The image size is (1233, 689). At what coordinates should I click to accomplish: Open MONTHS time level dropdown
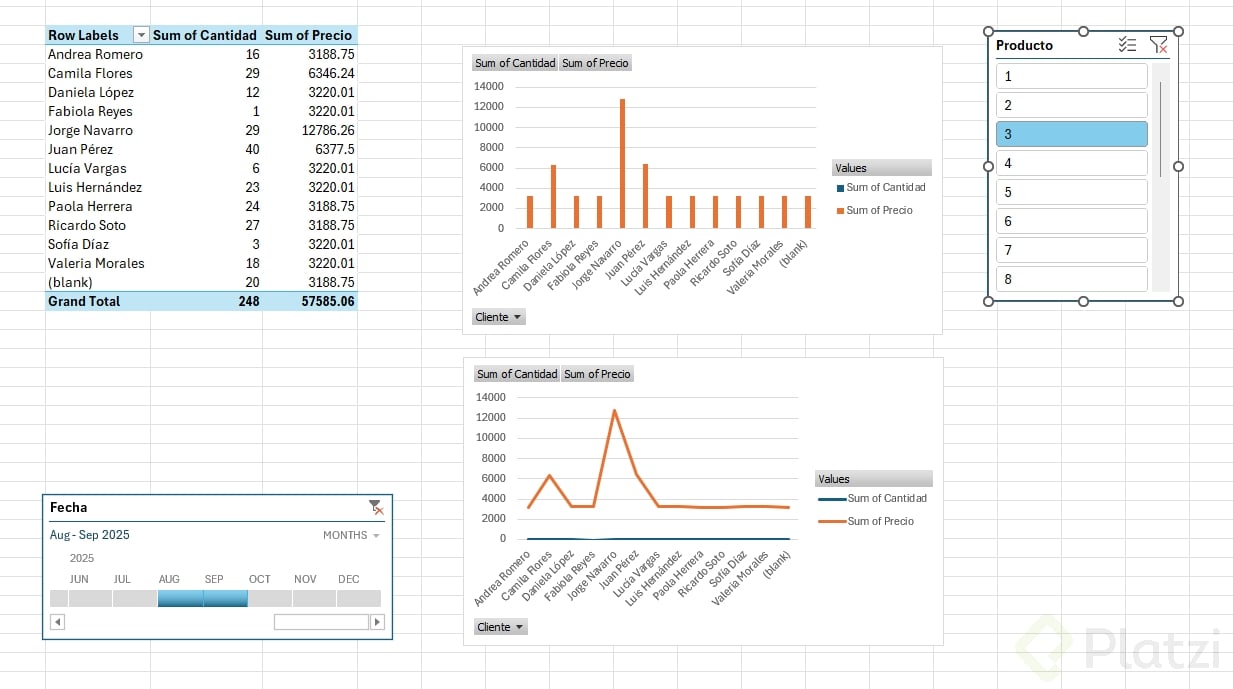(x=351, y=535)
